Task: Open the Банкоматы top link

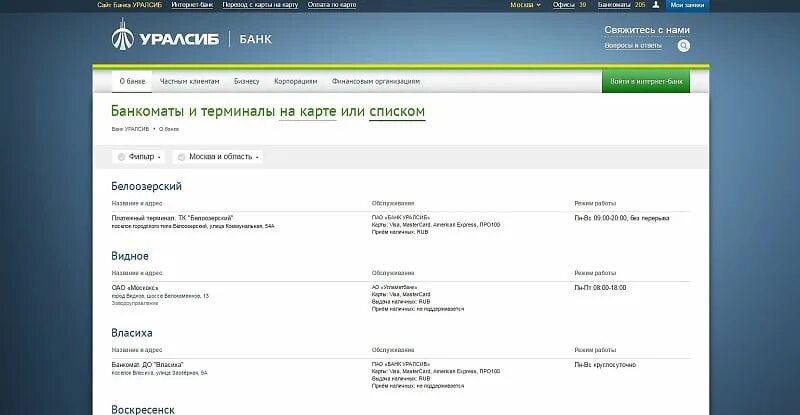Action: point(614,5)
